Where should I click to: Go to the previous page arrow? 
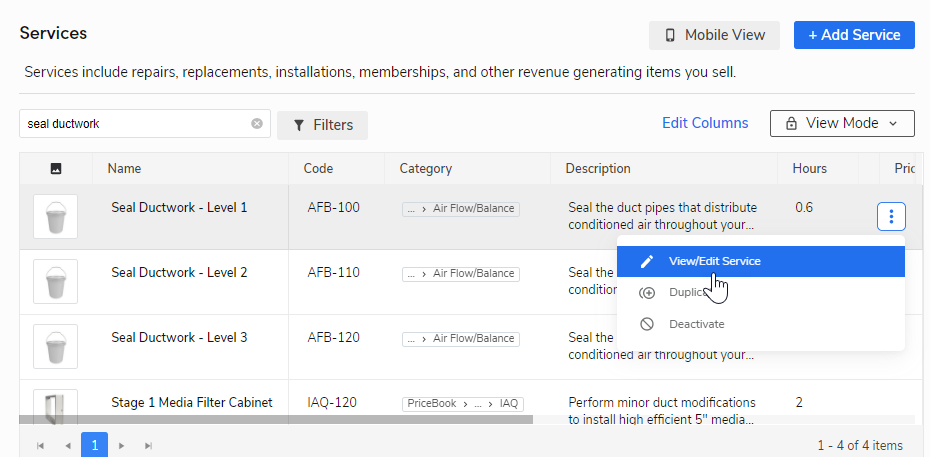68,446
